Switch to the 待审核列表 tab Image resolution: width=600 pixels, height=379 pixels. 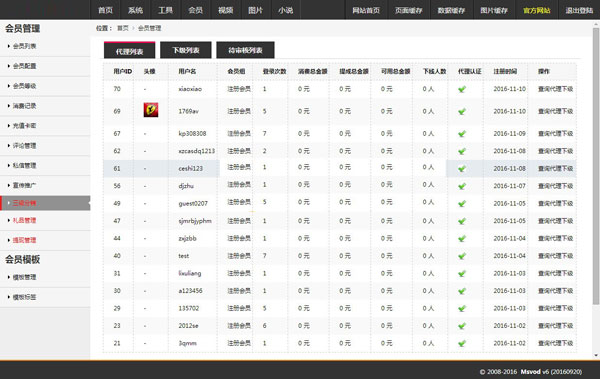click(x=245, y=50)
